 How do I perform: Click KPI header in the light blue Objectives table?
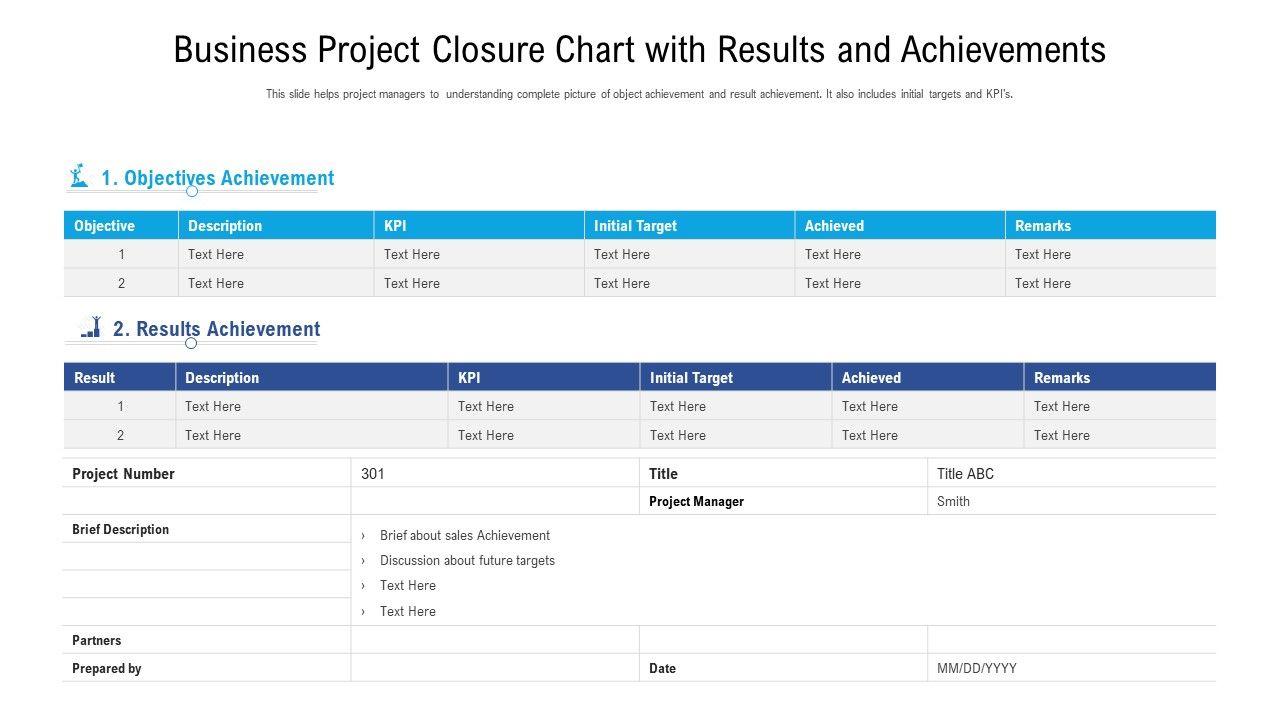pyautogui.click(x=395, y=226)
